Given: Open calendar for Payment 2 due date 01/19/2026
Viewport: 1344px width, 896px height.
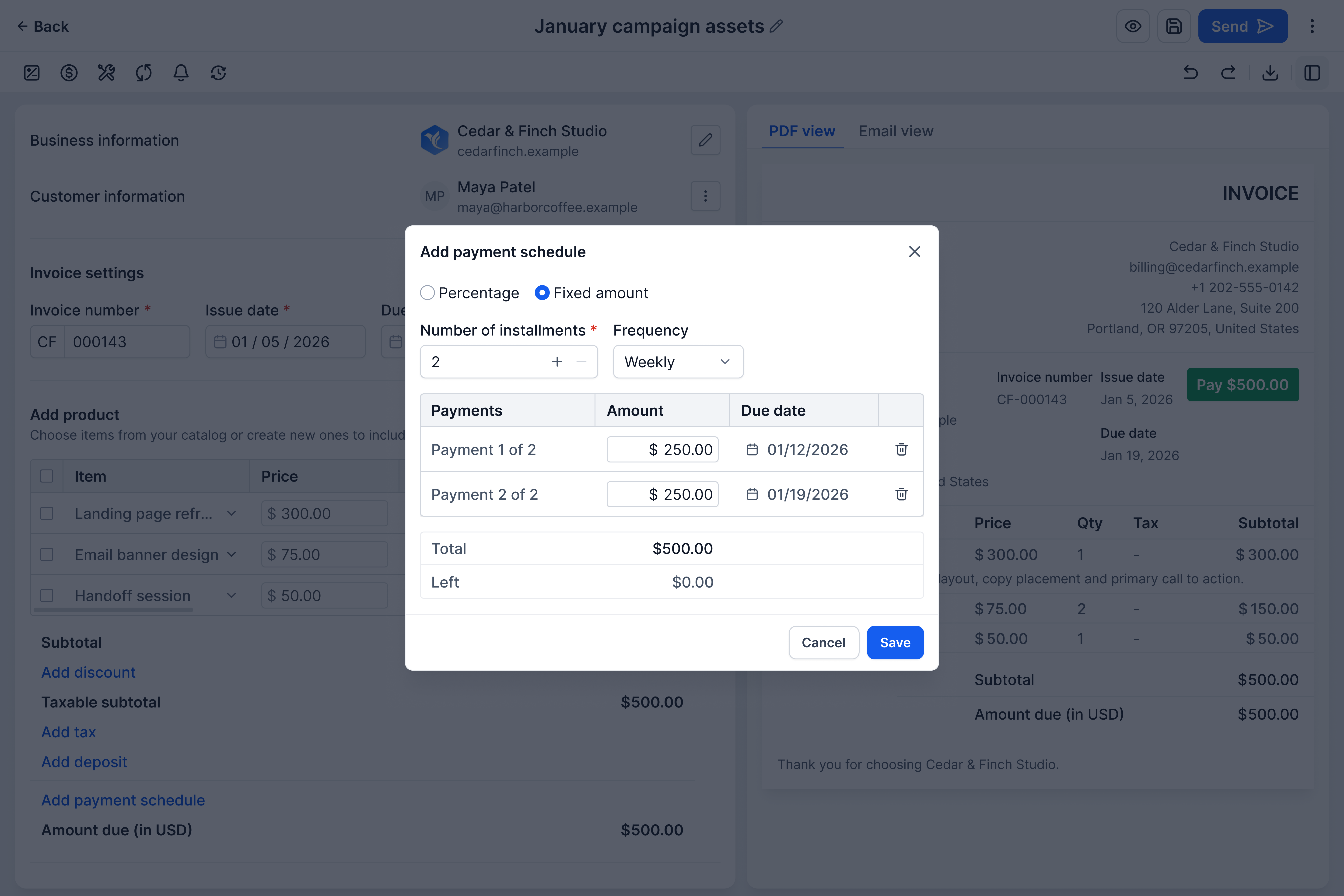Looking at the screenshot, I should pos(752,494).
